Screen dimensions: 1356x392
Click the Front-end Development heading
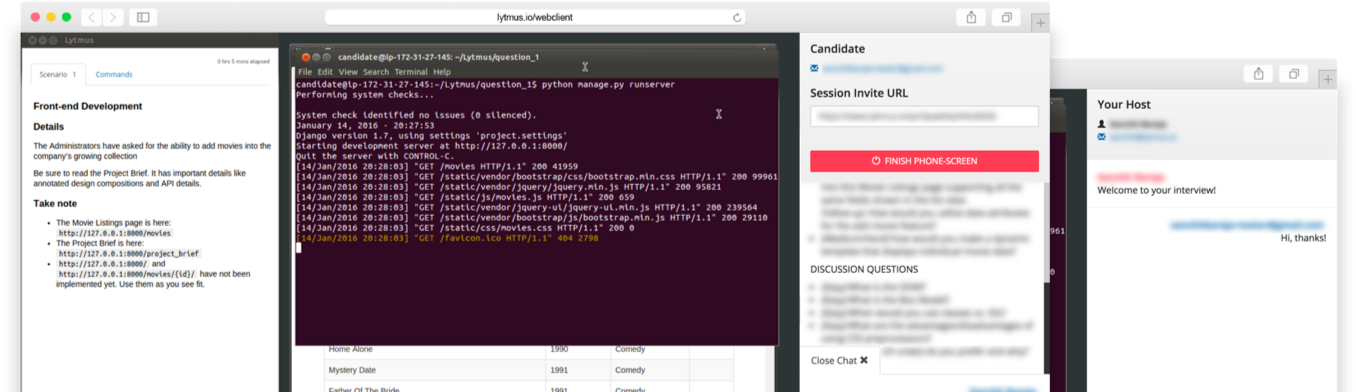[88, 106]
